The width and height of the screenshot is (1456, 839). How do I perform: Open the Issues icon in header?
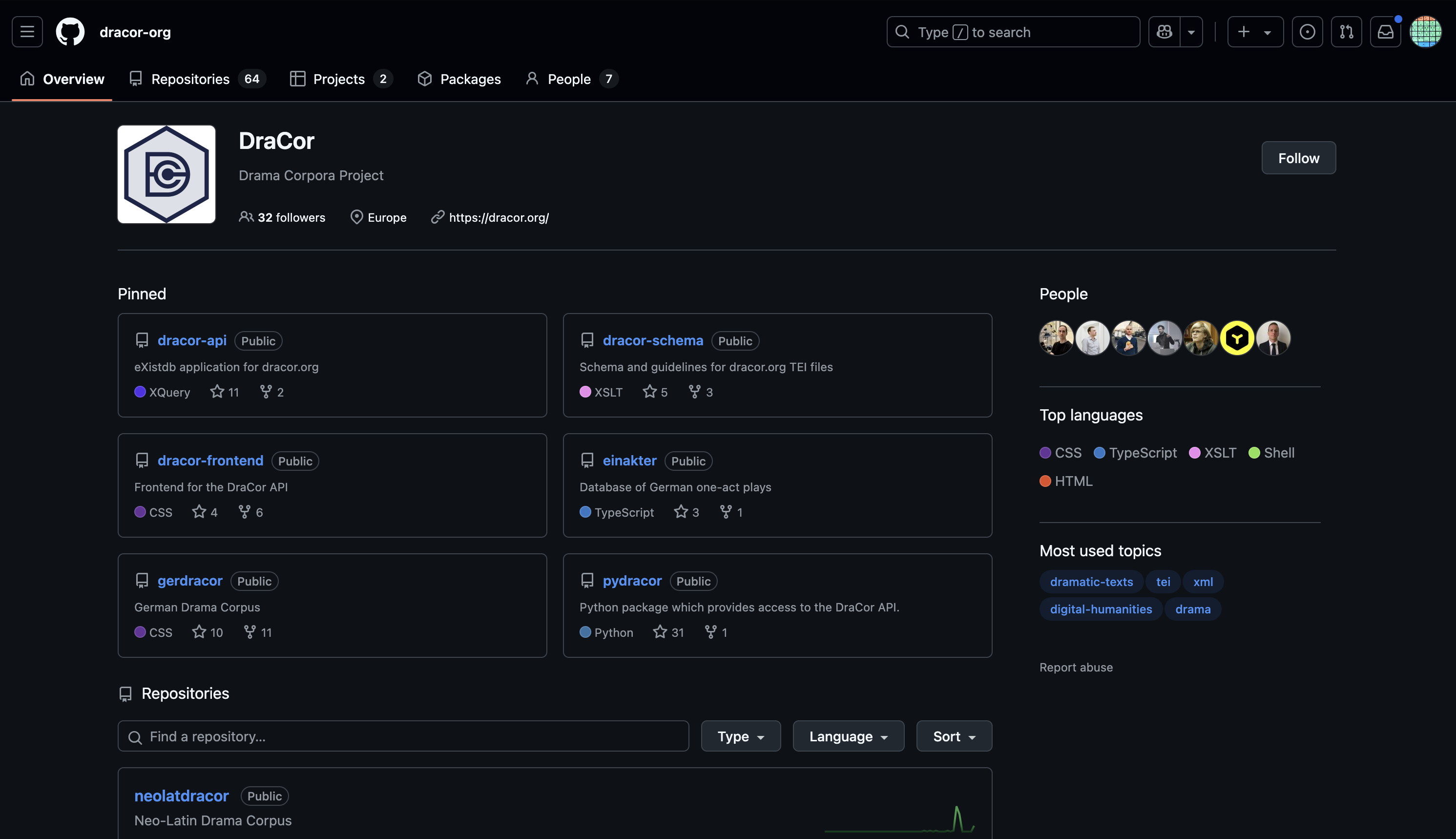1307,32
